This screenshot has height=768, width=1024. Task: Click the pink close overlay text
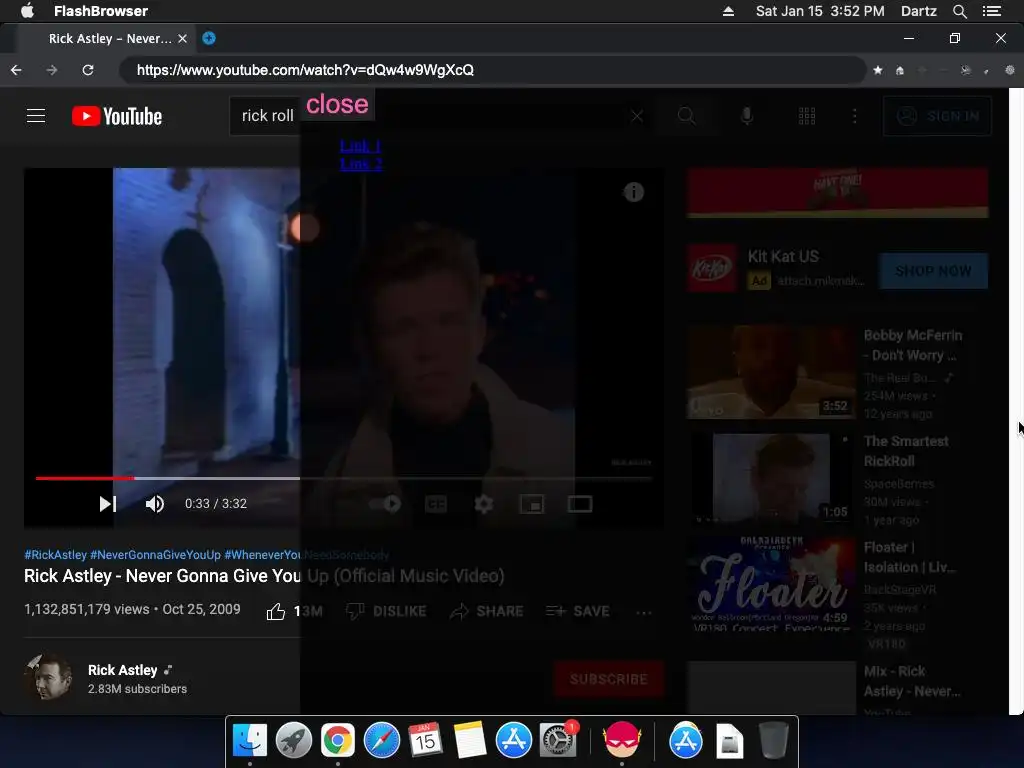click(x=337, y=104)
